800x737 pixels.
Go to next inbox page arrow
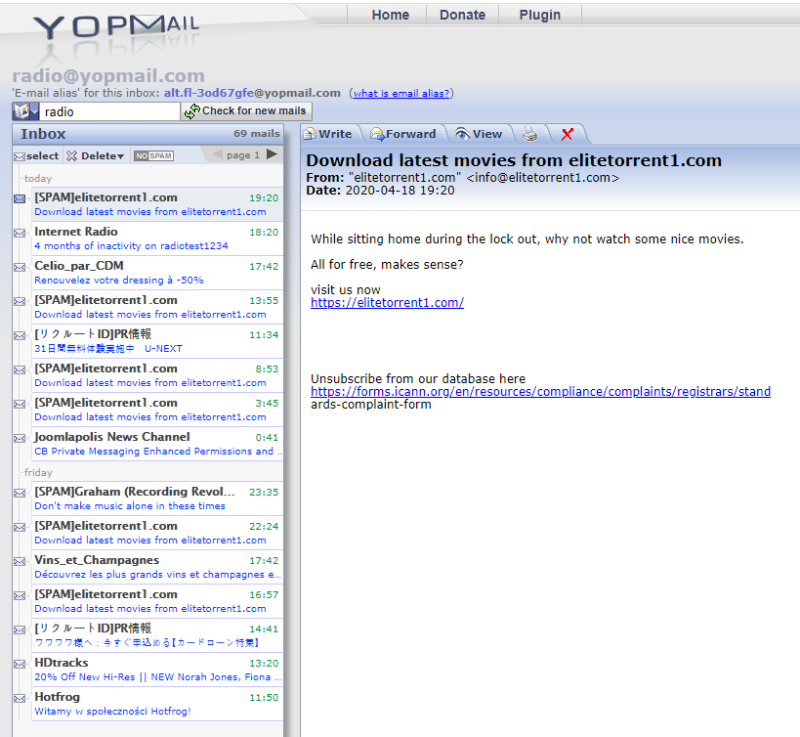point(272,154)
